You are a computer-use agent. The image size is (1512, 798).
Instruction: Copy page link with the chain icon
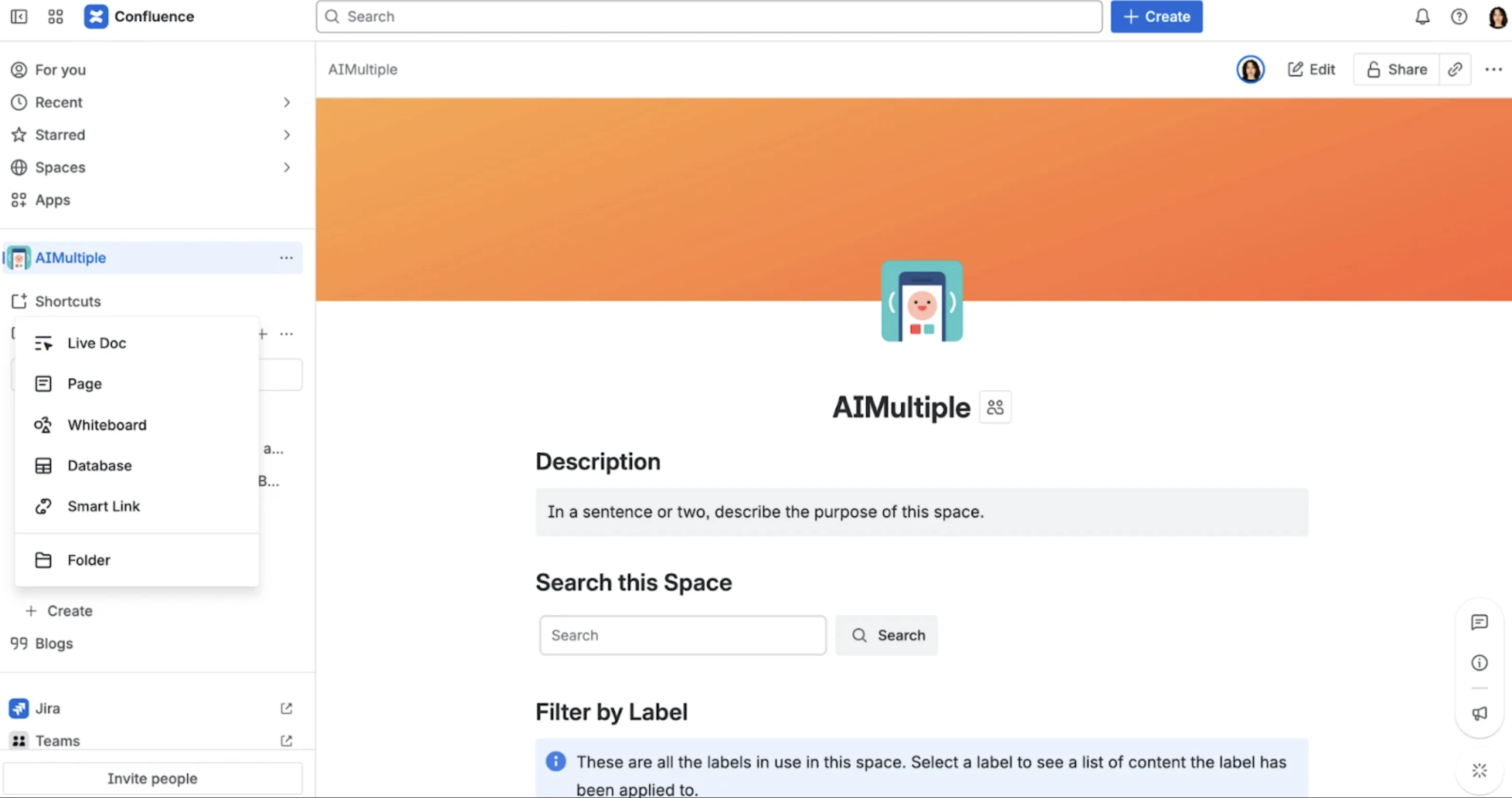click(1455, 69)
